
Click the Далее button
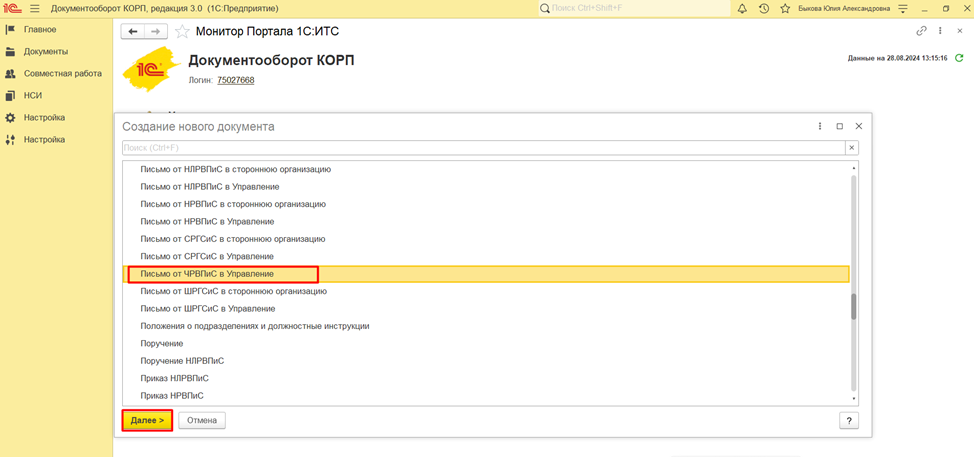click(147, 420)
